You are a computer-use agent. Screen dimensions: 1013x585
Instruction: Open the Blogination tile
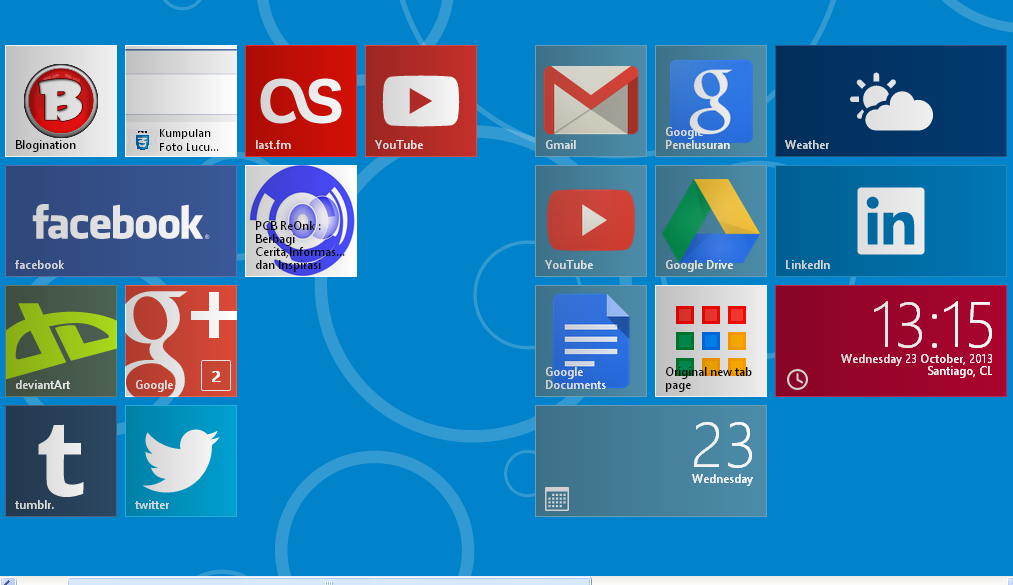click(61, 101)
